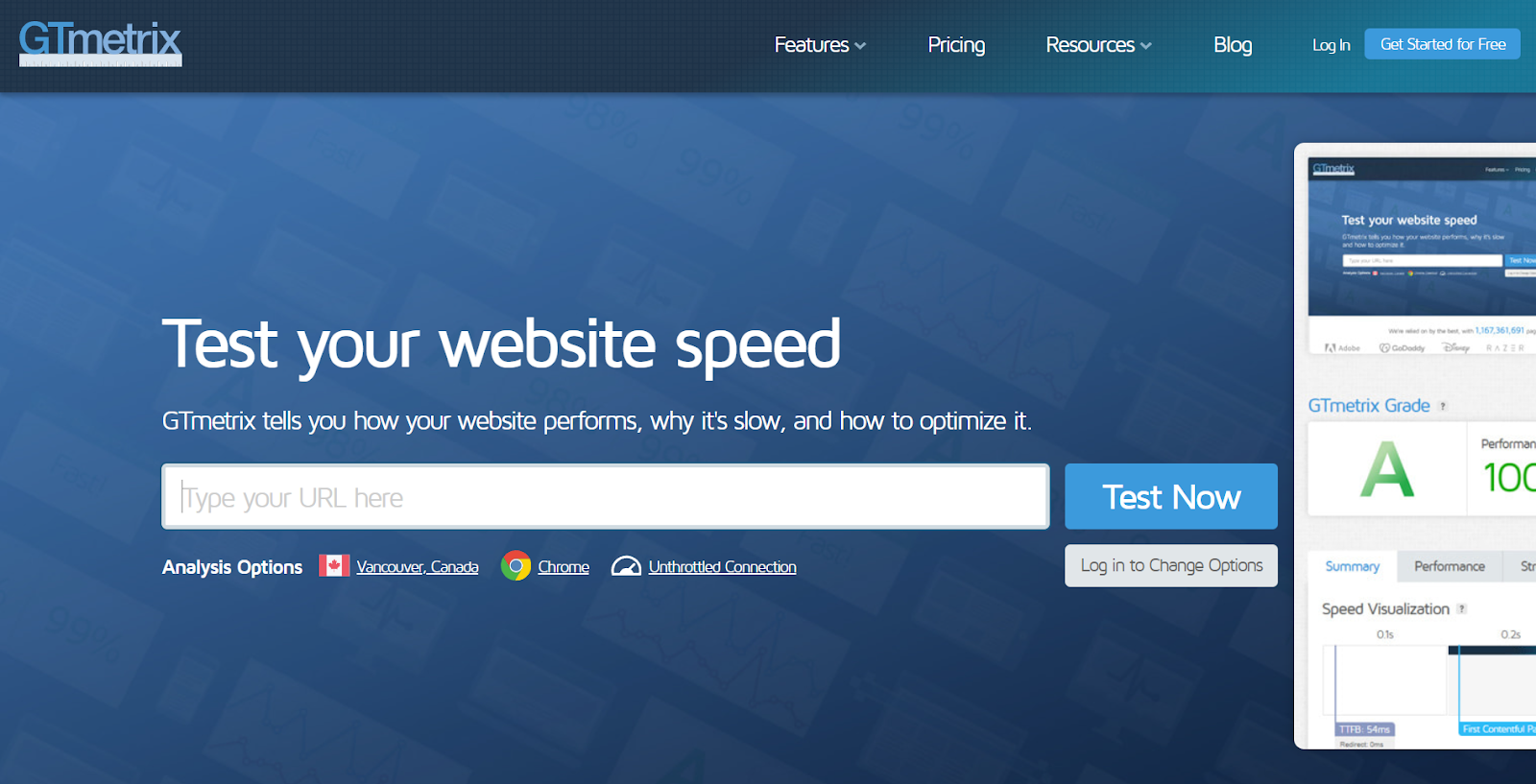Viewport: 1536px width, 784px height.
Task: Click the GTmetrix logo
Action: click(100, 44)
